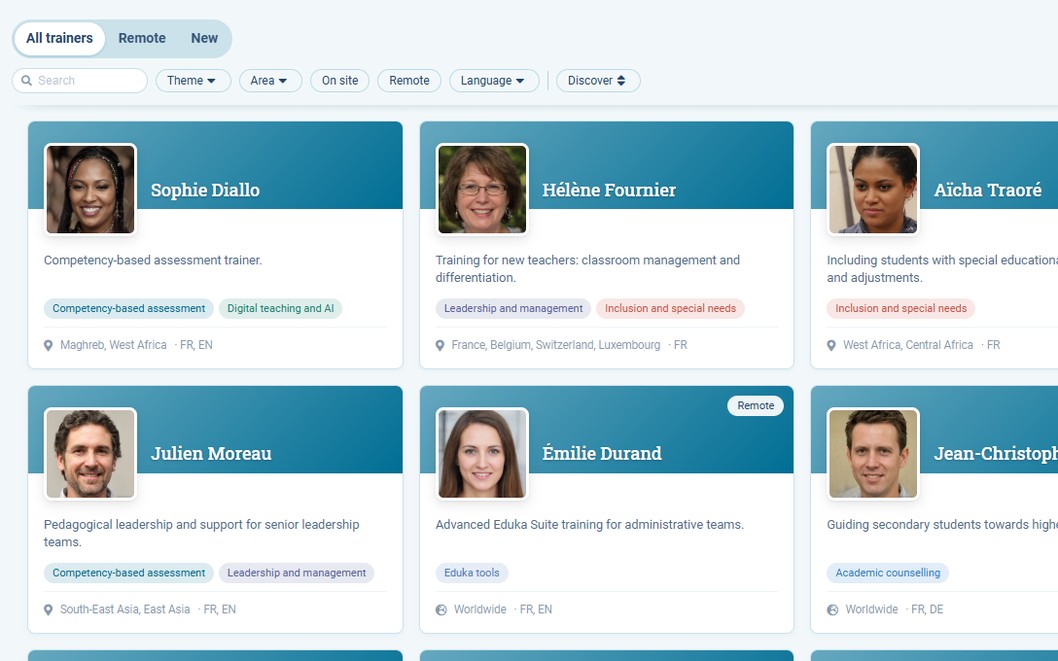
Task: Click the search magnifier icon
Action: point(26,80)
